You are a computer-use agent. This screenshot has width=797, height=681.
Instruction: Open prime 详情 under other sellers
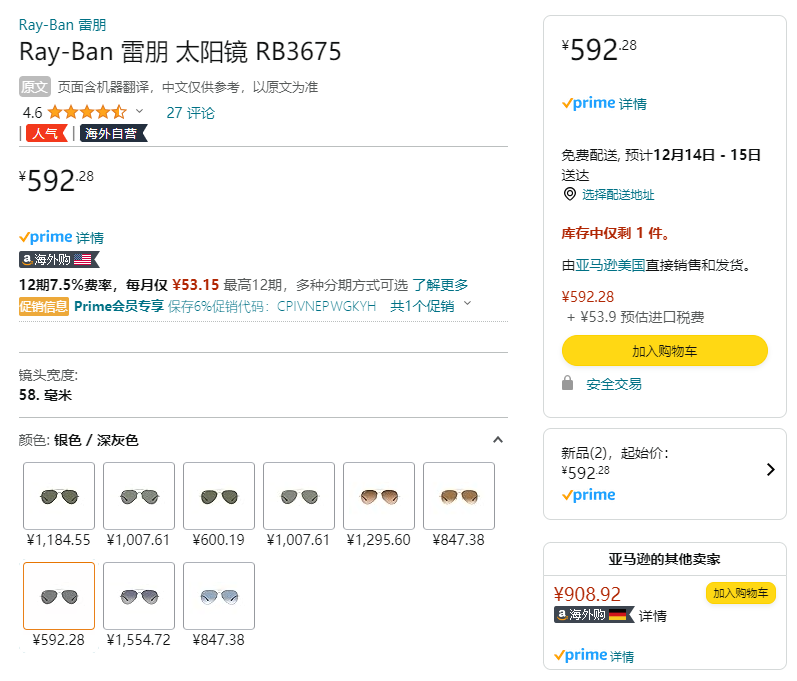tap(594, 655)
